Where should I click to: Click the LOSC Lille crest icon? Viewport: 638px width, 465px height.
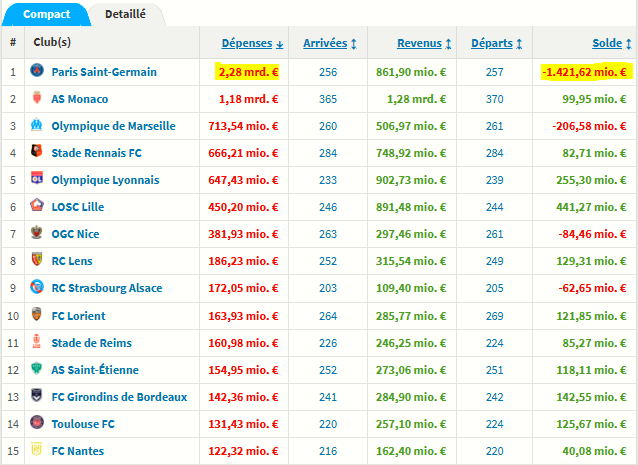(x=37, y=205)
